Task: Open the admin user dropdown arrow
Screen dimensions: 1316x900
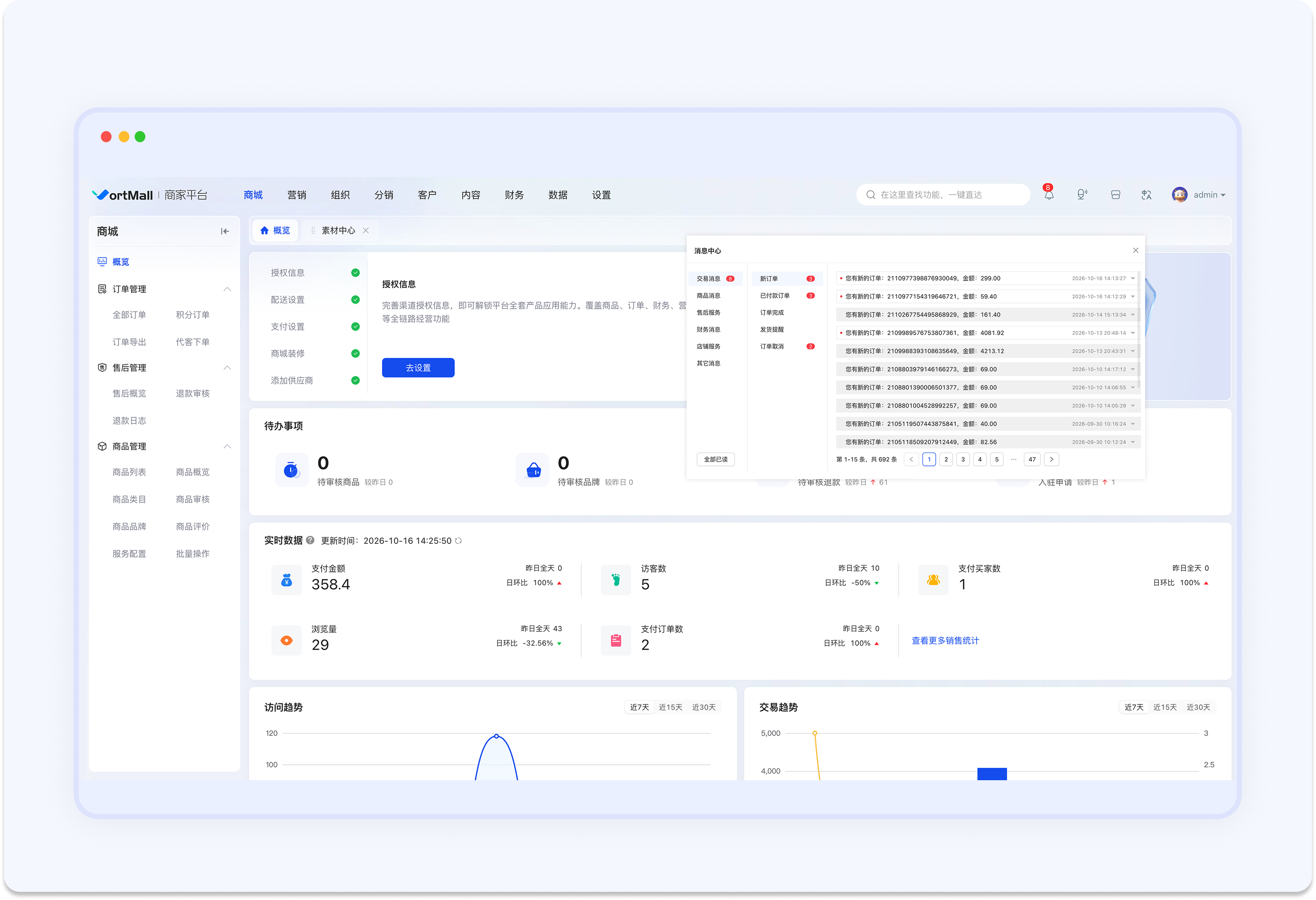Action: 1223,195
